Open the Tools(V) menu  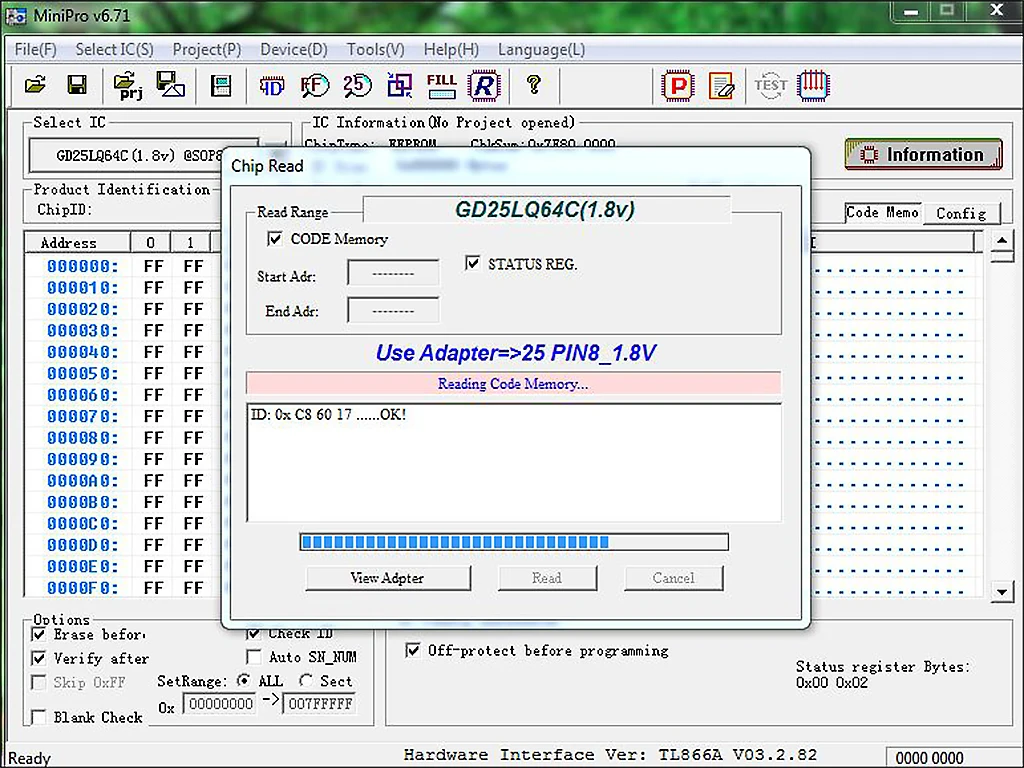tap(376, 50)
